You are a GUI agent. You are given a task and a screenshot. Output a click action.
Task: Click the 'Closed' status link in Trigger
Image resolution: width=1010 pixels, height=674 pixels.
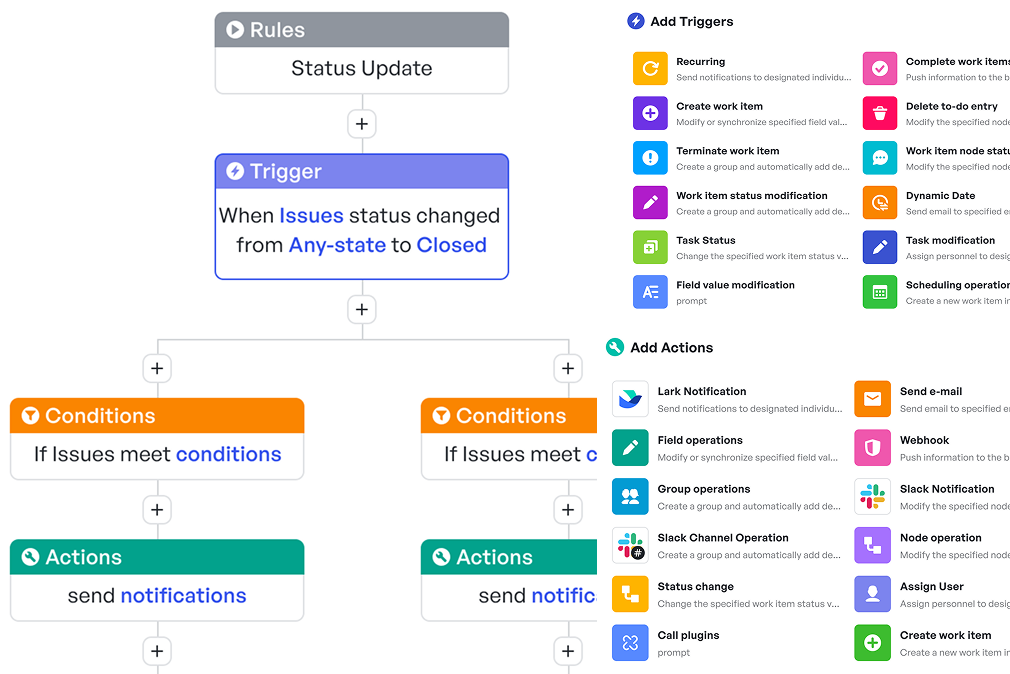click(451, 245)
